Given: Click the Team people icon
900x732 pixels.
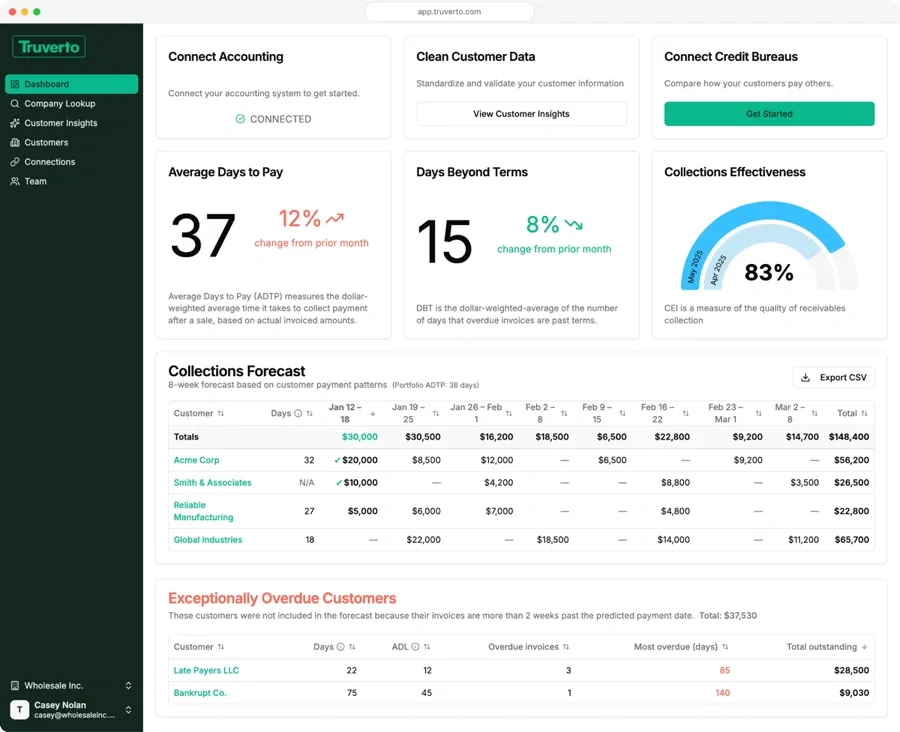Looking at the screenshot, I should 15,181.
